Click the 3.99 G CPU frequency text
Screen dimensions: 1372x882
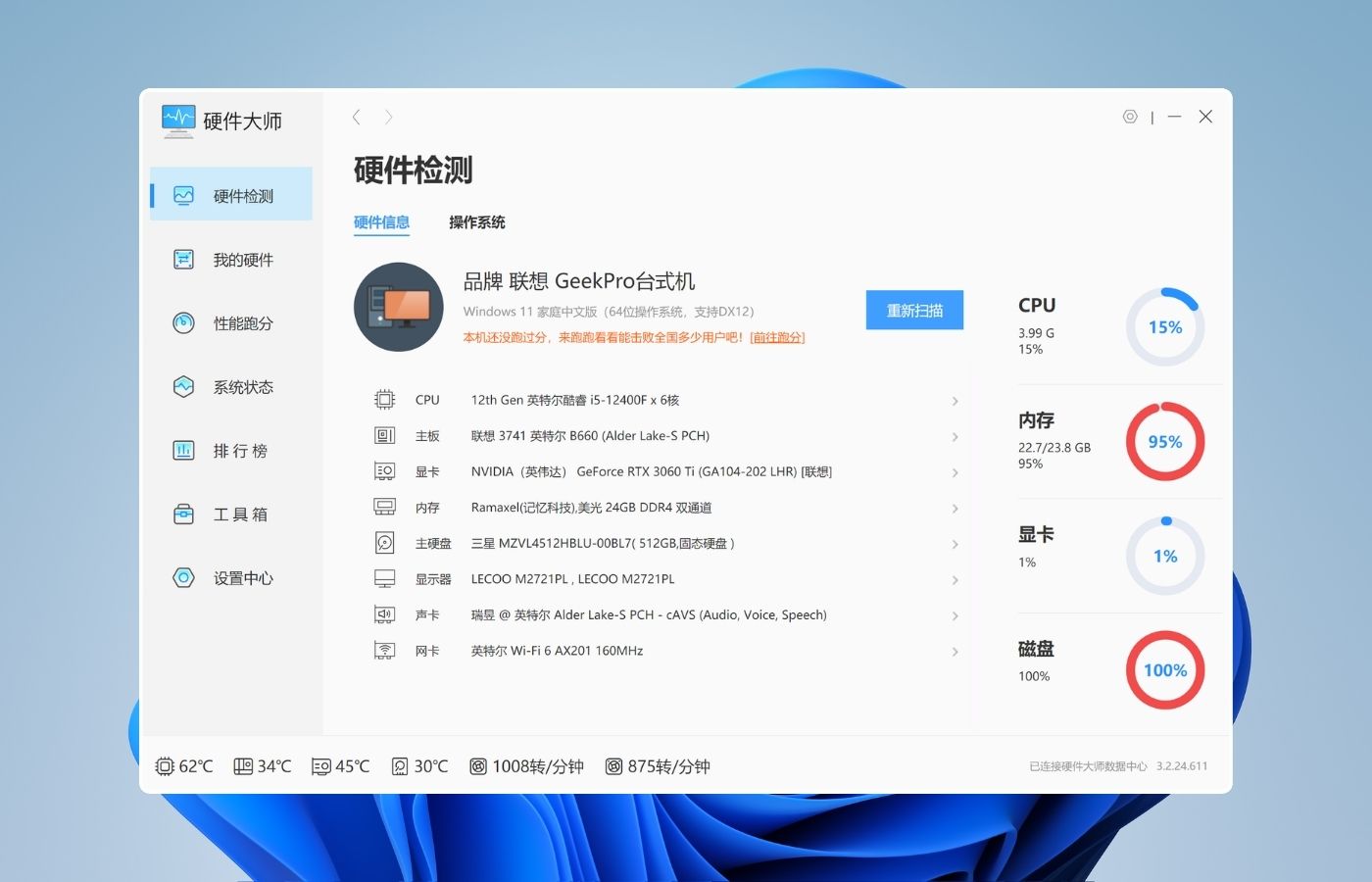[x=1037, y=332]
